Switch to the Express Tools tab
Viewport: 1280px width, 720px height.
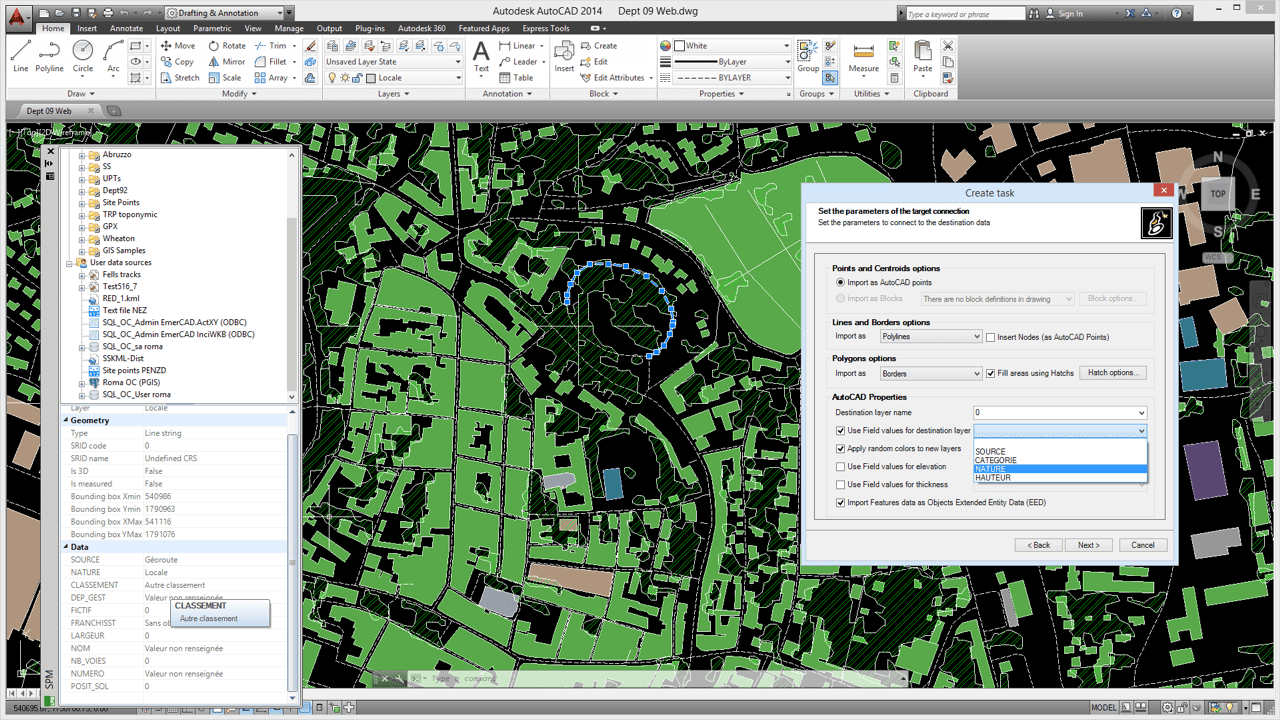546,28
